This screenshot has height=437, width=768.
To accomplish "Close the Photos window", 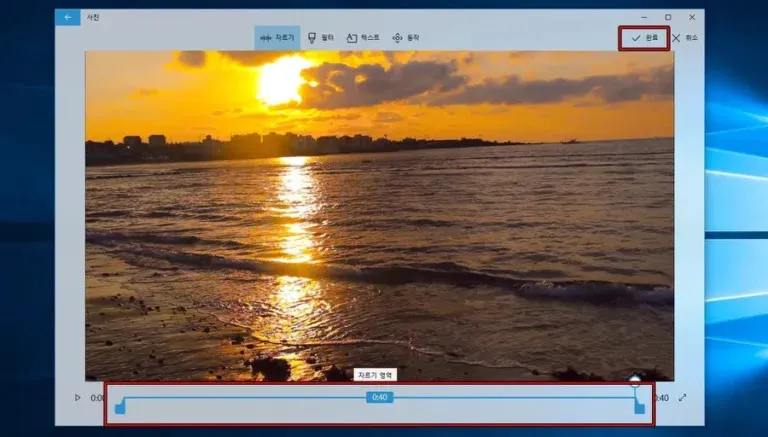I will [x=692, y=17].
